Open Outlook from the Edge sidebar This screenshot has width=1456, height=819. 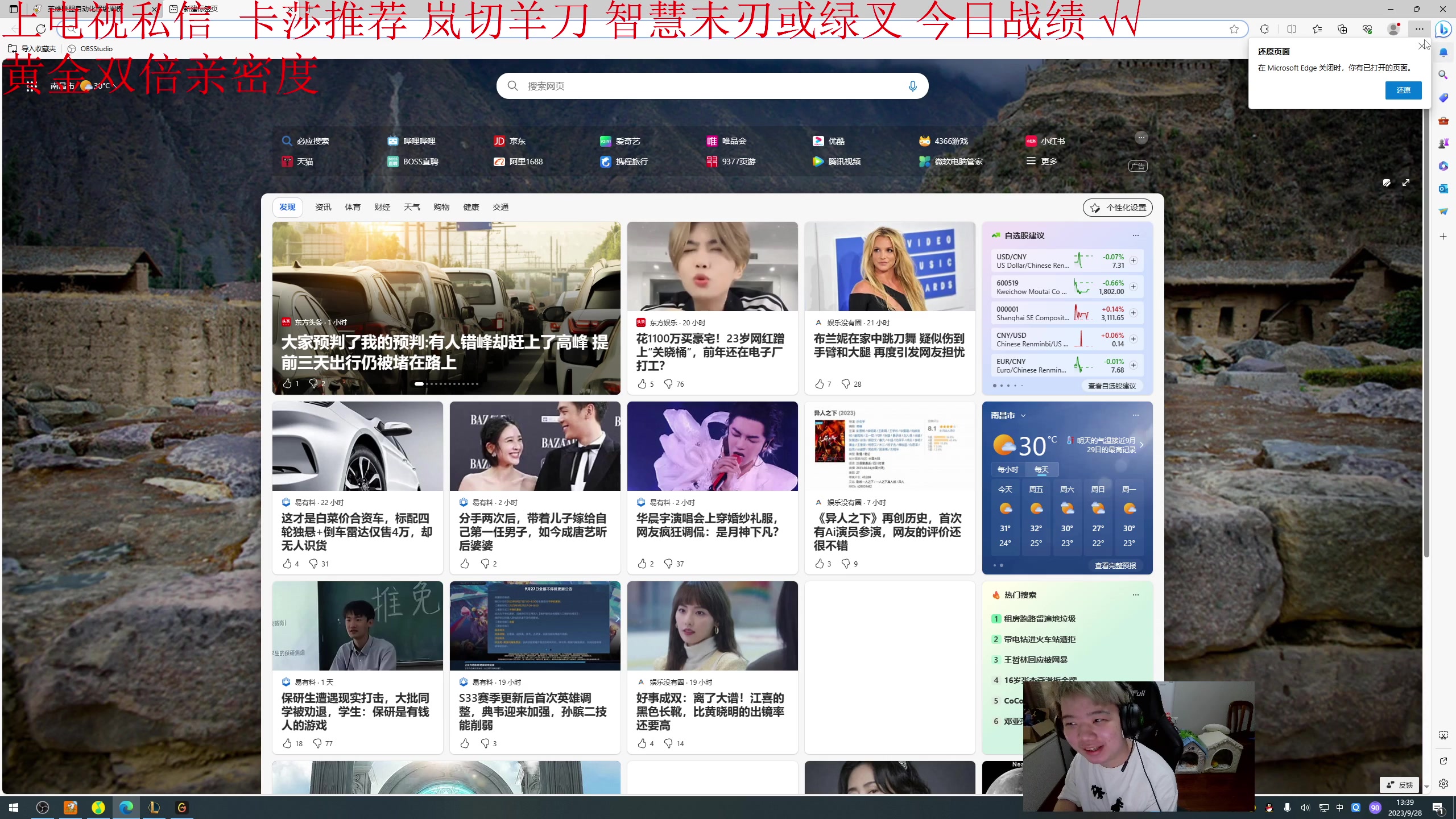[1443, 188]
